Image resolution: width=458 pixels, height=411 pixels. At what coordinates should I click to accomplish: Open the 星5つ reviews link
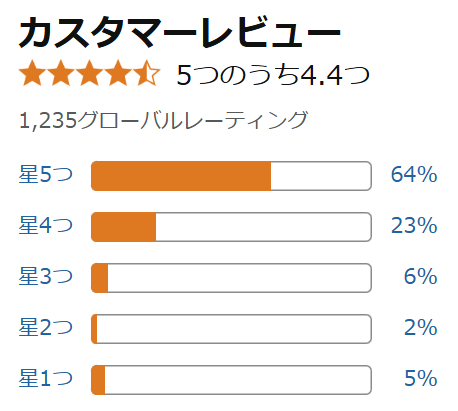[x=46, y=174]
